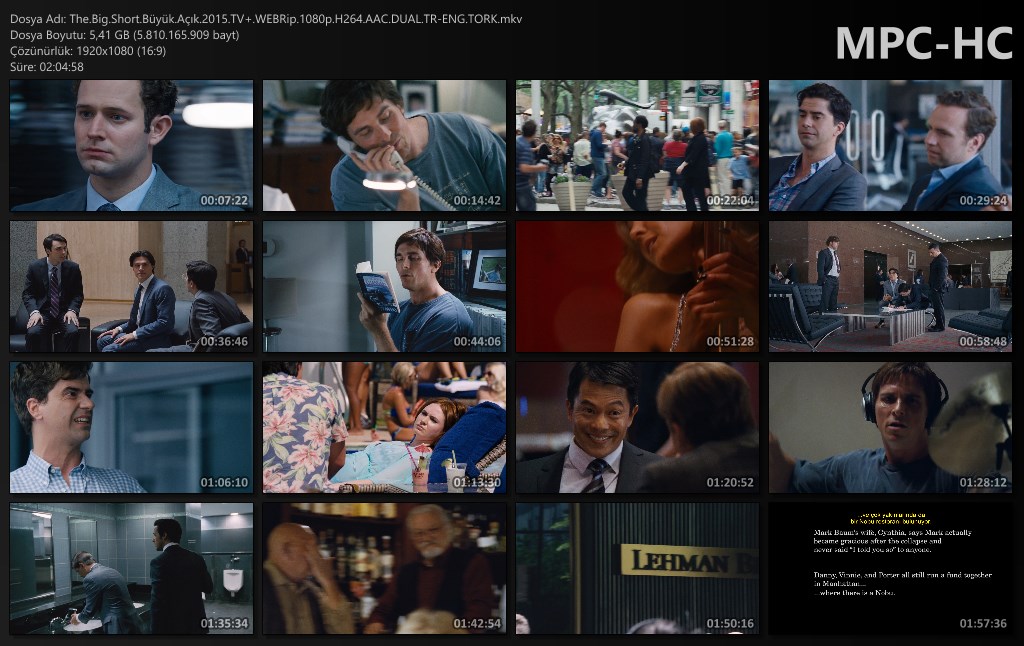Click the 'Dosya Adı' file name line
The width and height of the screenshot is (1024, 646).
266,19
